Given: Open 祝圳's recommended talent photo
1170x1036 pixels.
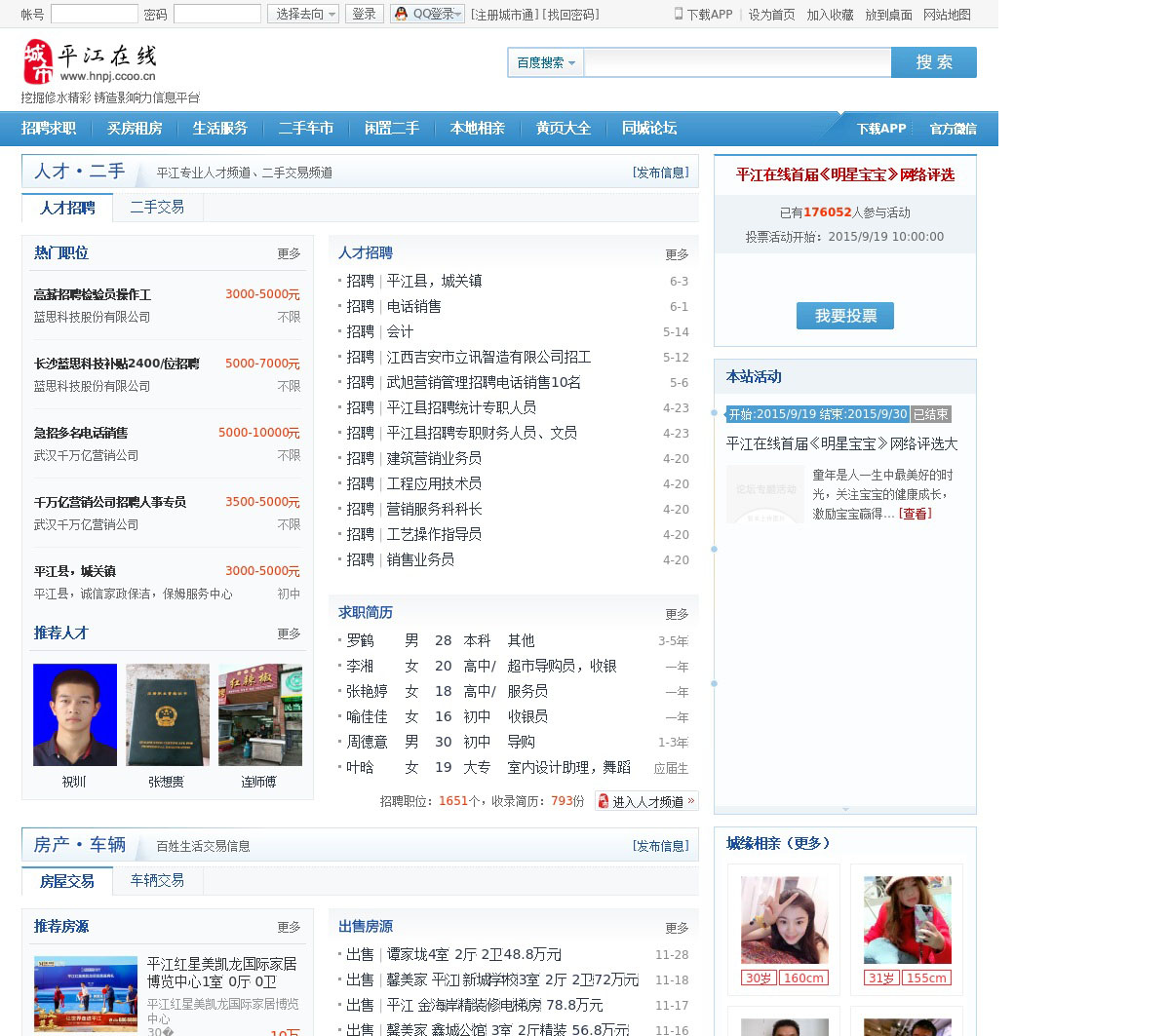Looking at the screenshot, I should point(75,714).
